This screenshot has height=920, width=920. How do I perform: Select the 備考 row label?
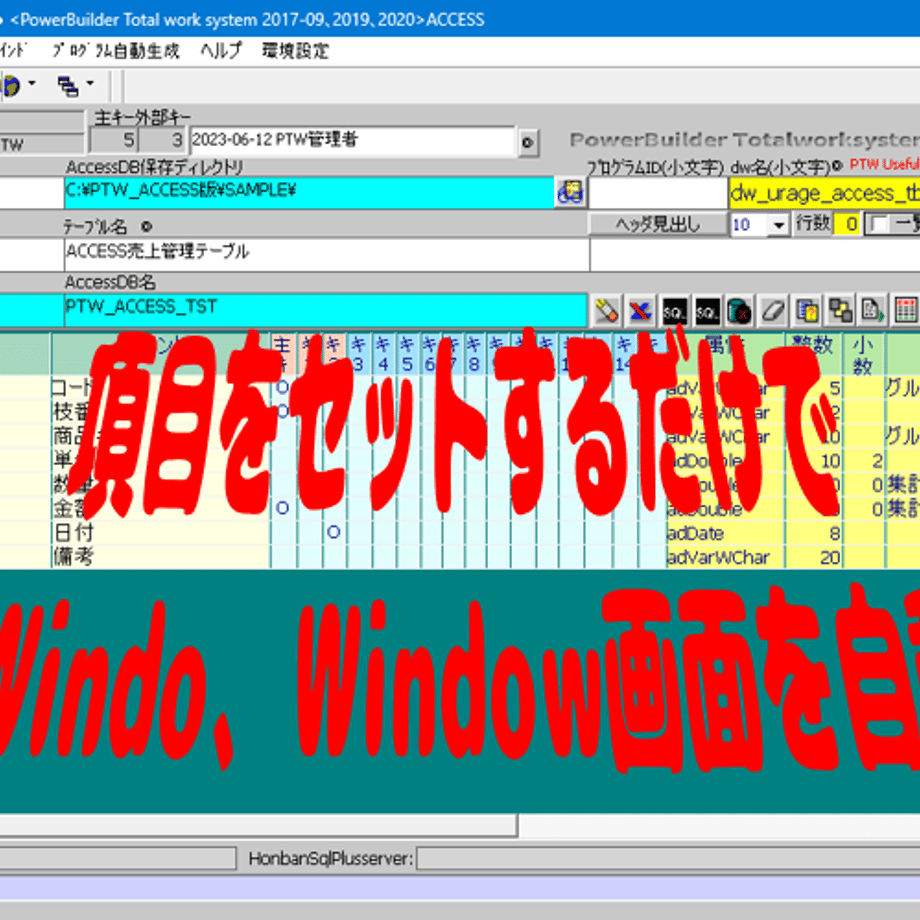pyautogui.click(x=74, y=557)
